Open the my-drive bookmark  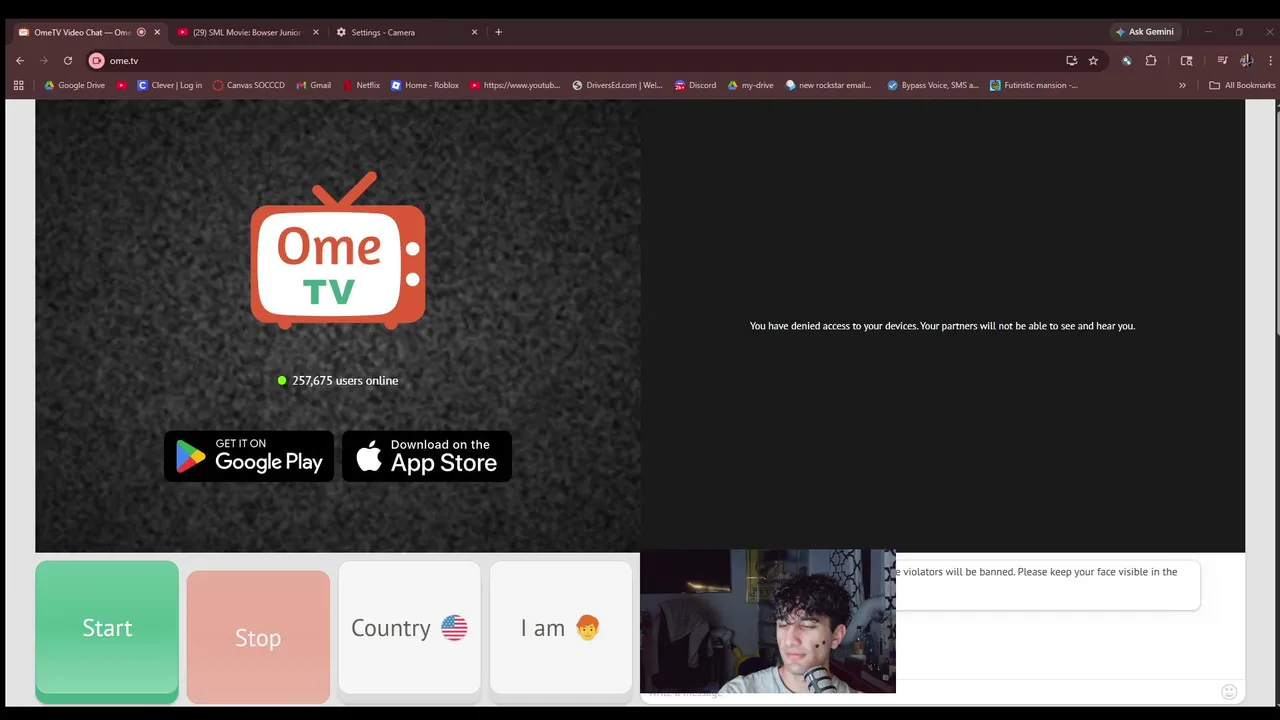(751, 85)
